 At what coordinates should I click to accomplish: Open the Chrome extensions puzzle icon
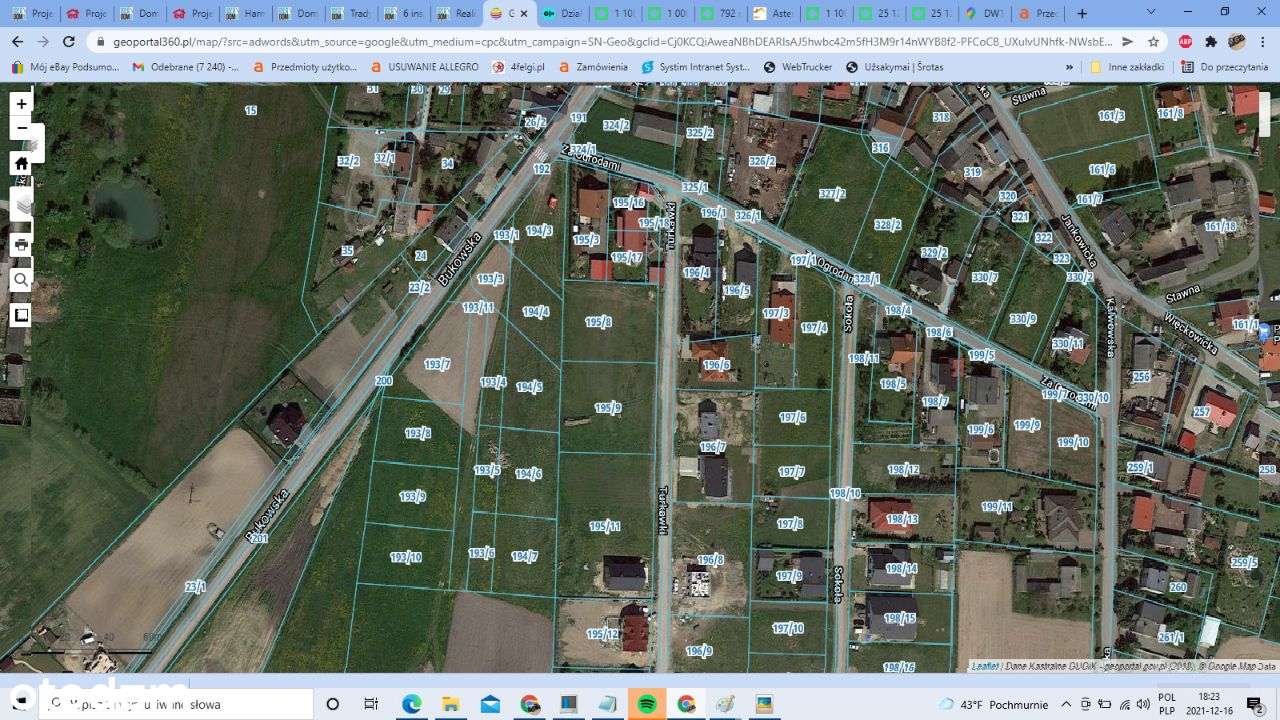1211,42
